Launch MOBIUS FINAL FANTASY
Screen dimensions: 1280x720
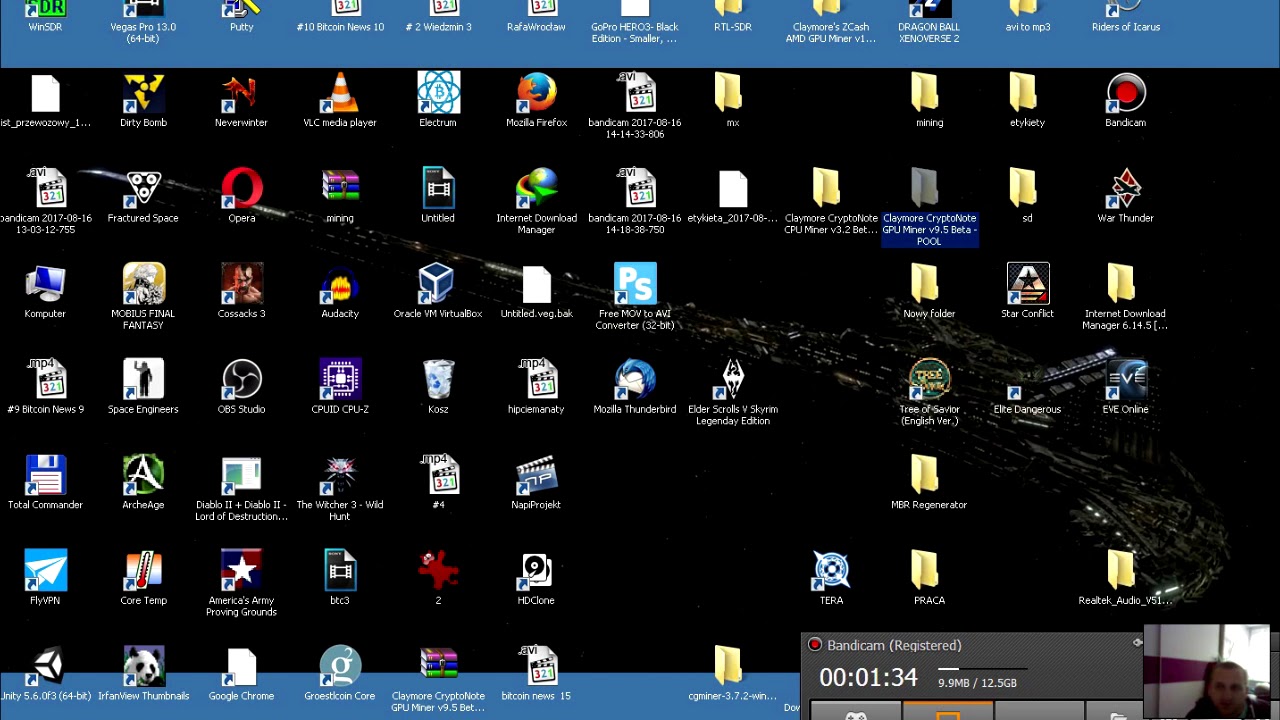(143, 286)
